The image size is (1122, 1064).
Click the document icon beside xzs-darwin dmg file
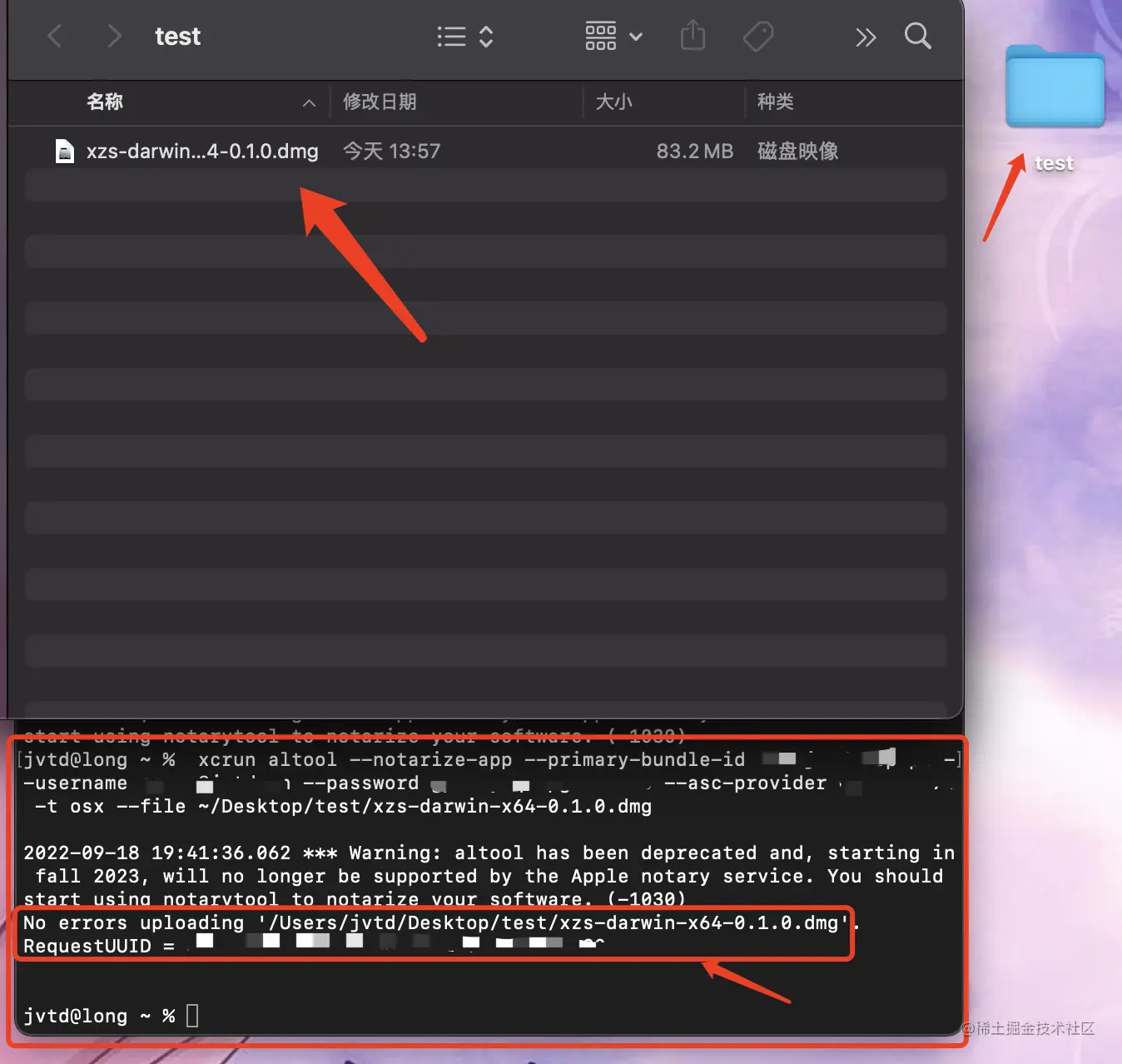pyautogui.click(x=64, y=151)
